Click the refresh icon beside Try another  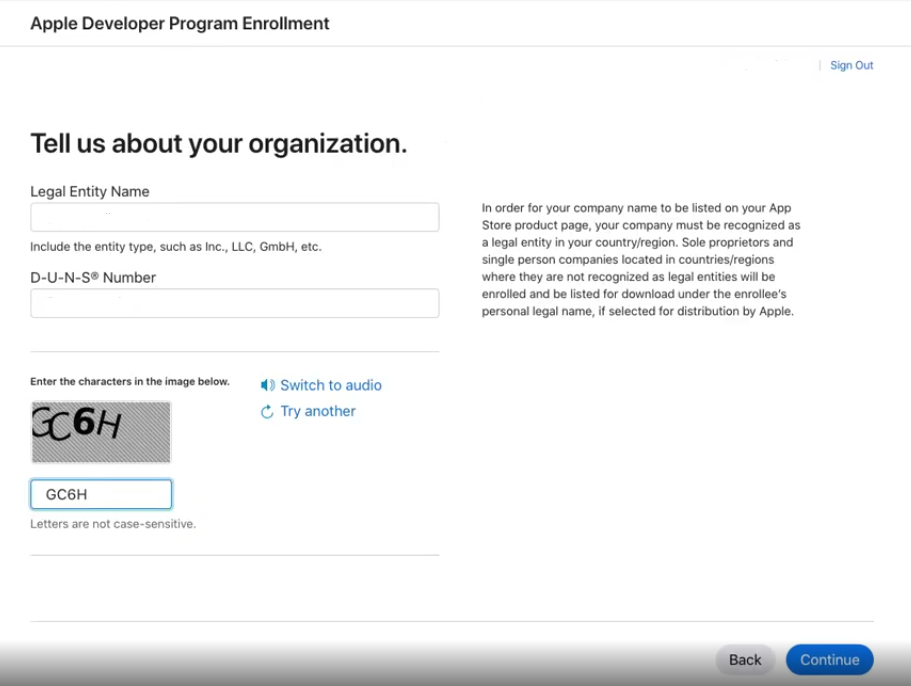coord(267,412)
